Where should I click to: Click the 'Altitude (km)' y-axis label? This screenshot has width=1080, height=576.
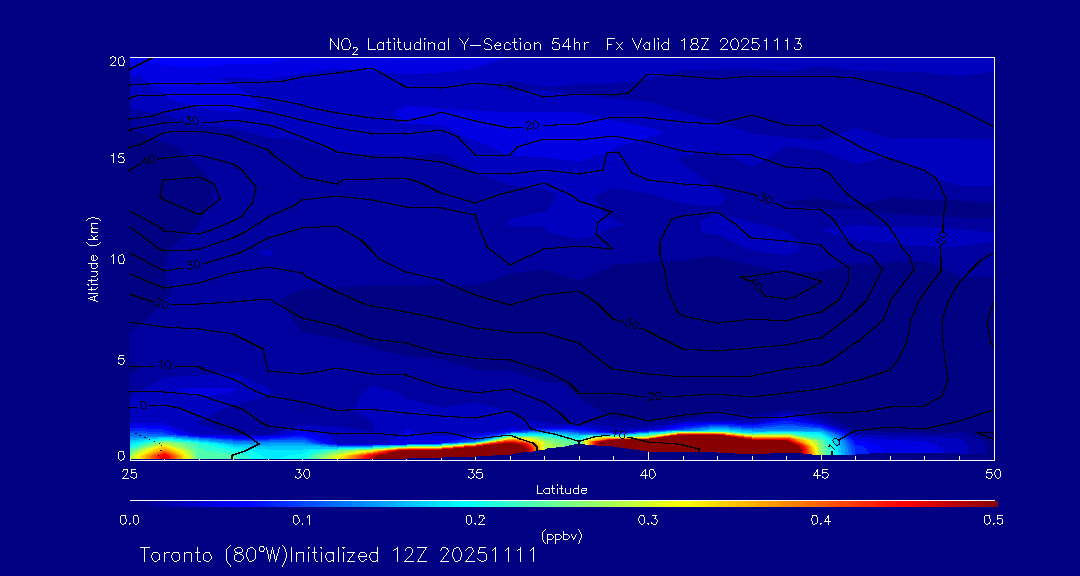[x=93, y=258]
